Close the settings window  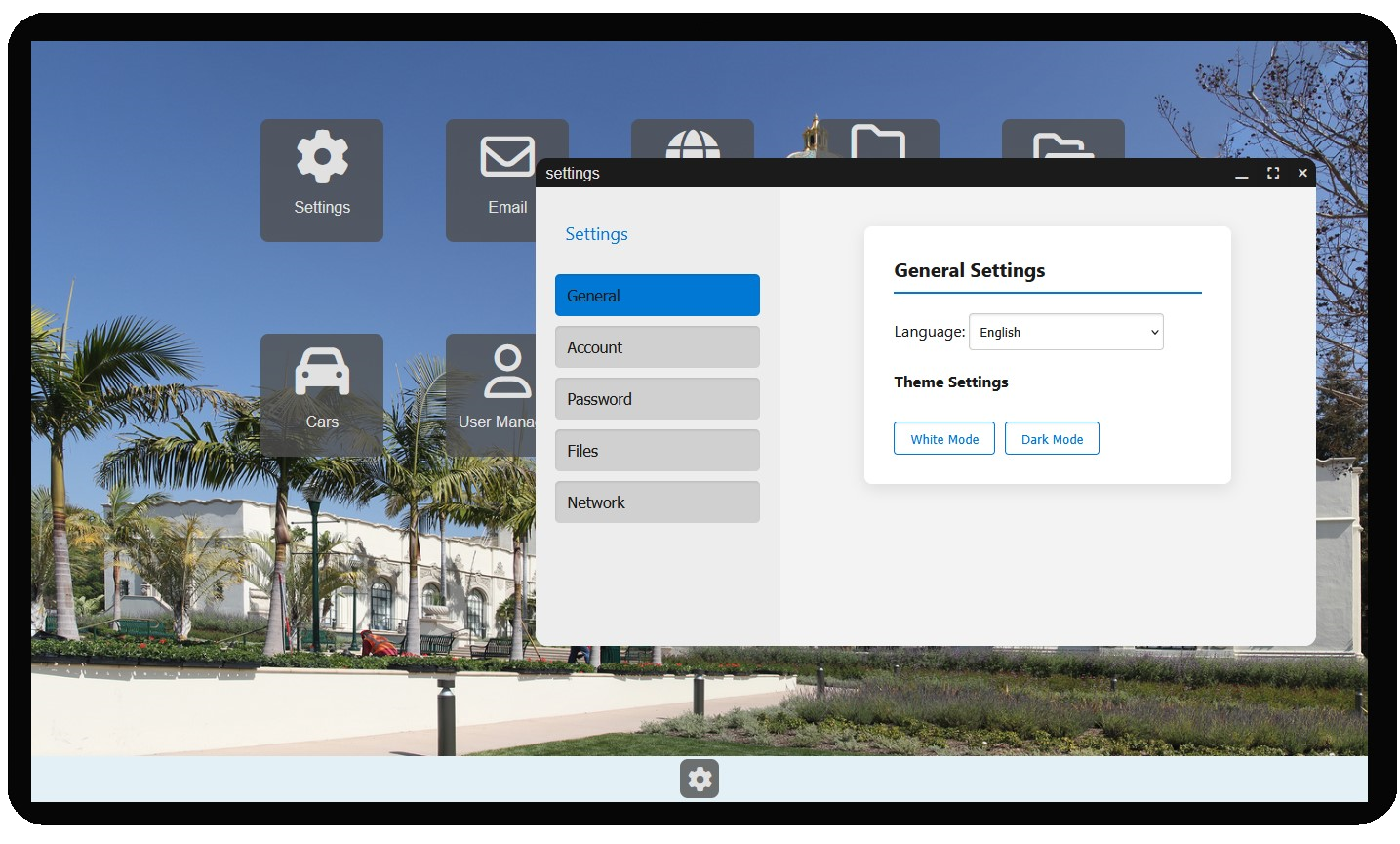1302,173
